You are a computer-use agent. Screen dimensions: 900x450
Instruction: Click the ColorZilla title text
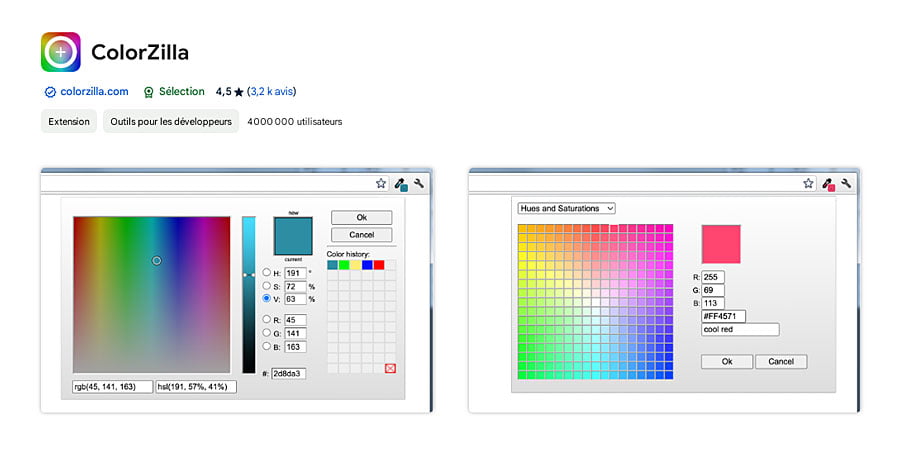pos(139,53)
